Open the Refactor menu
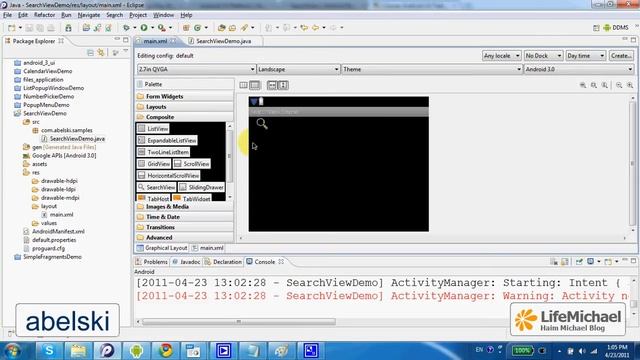This screenshot has height=360, width=640. tap(44, 15)
